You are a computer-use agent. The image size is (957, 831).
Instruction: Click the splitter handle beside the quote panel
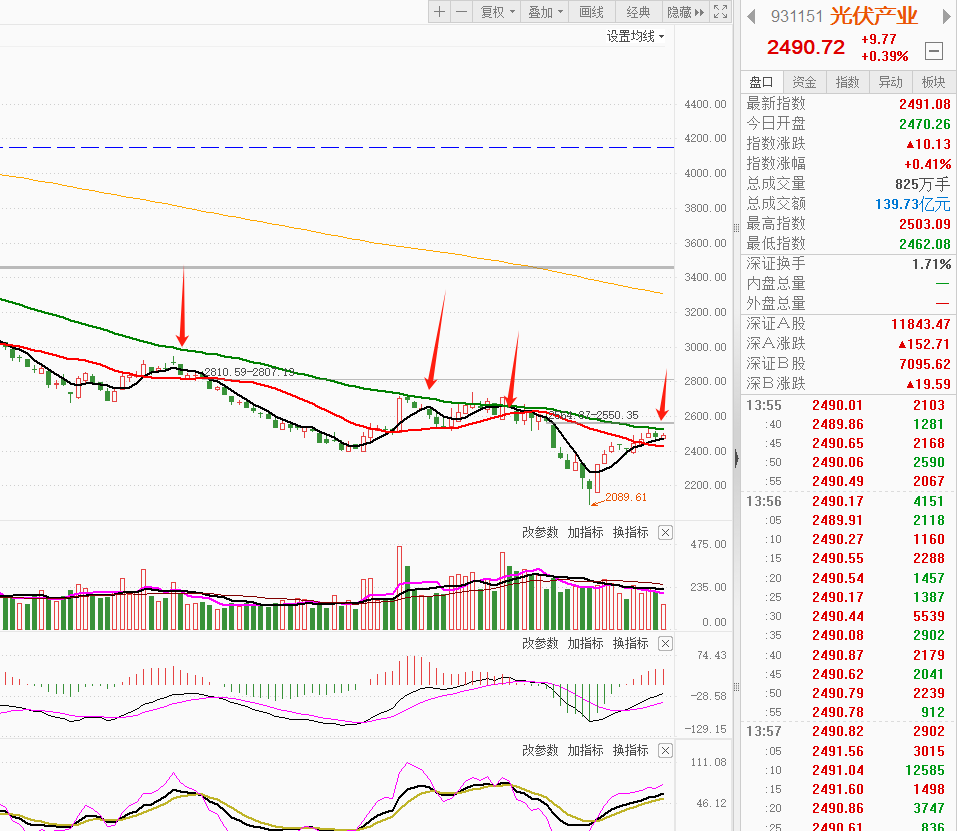737,458
